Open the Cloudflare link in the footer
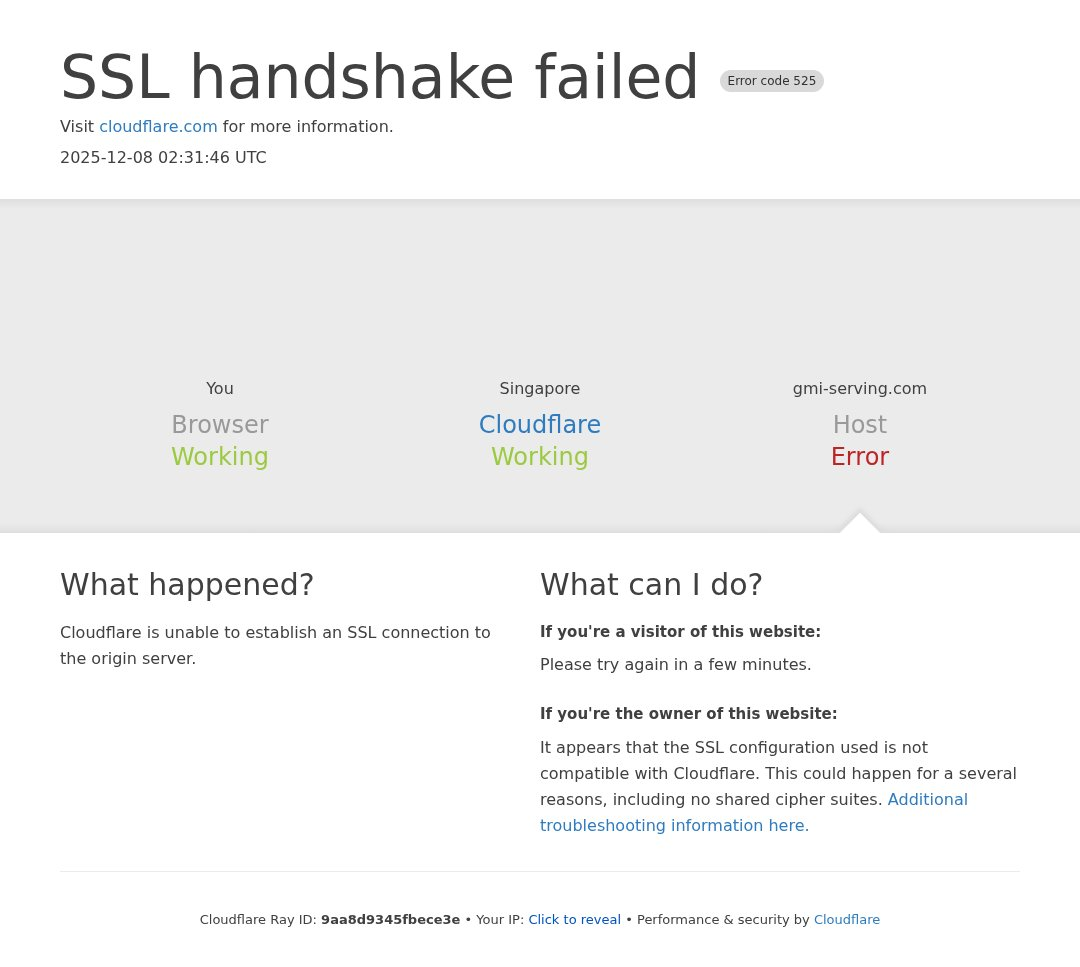The image size is (1080, 967). [x=846, y=920]
